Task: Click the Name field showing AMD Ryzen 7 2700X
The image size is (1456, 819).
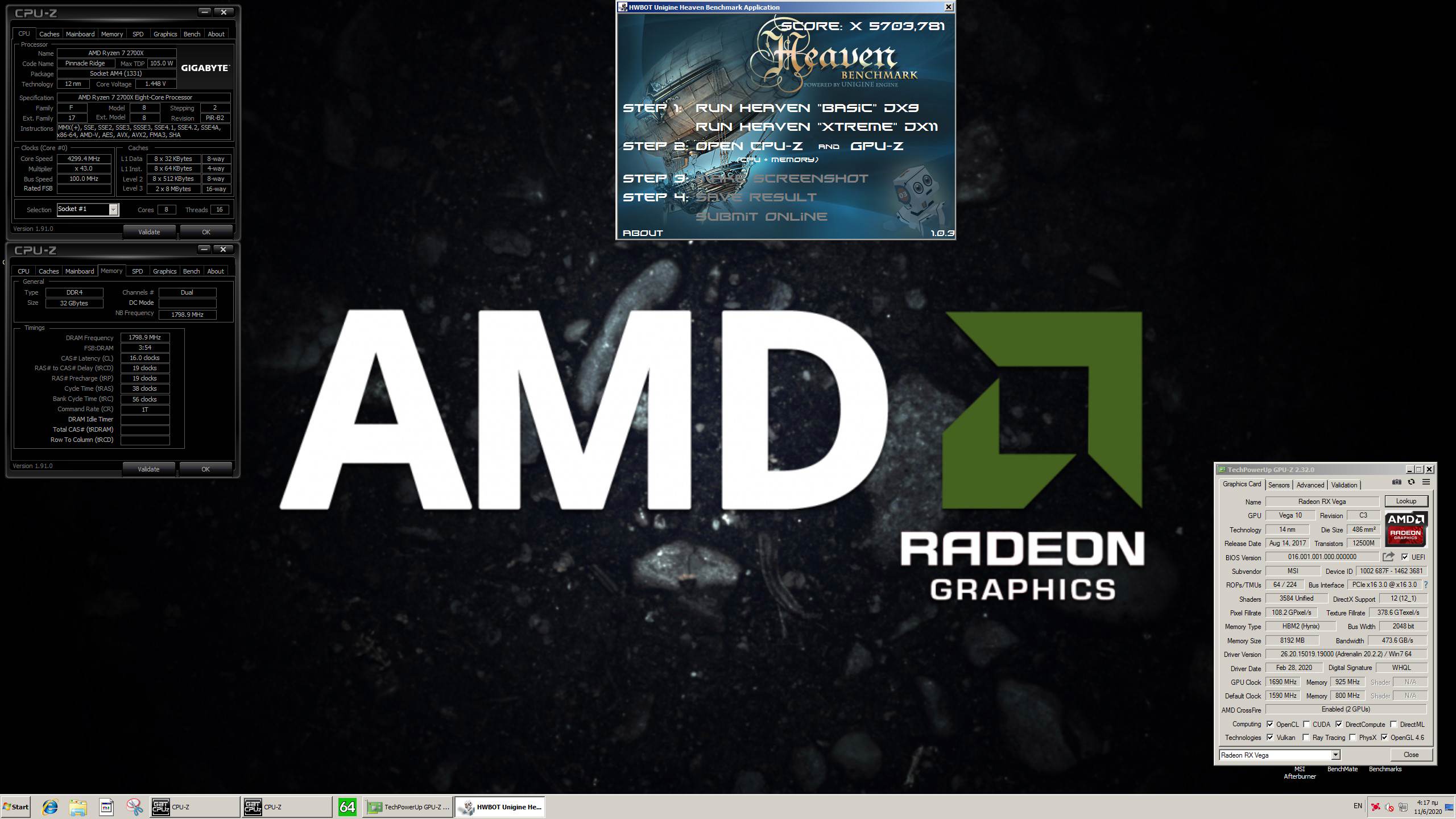Action: 117,53
